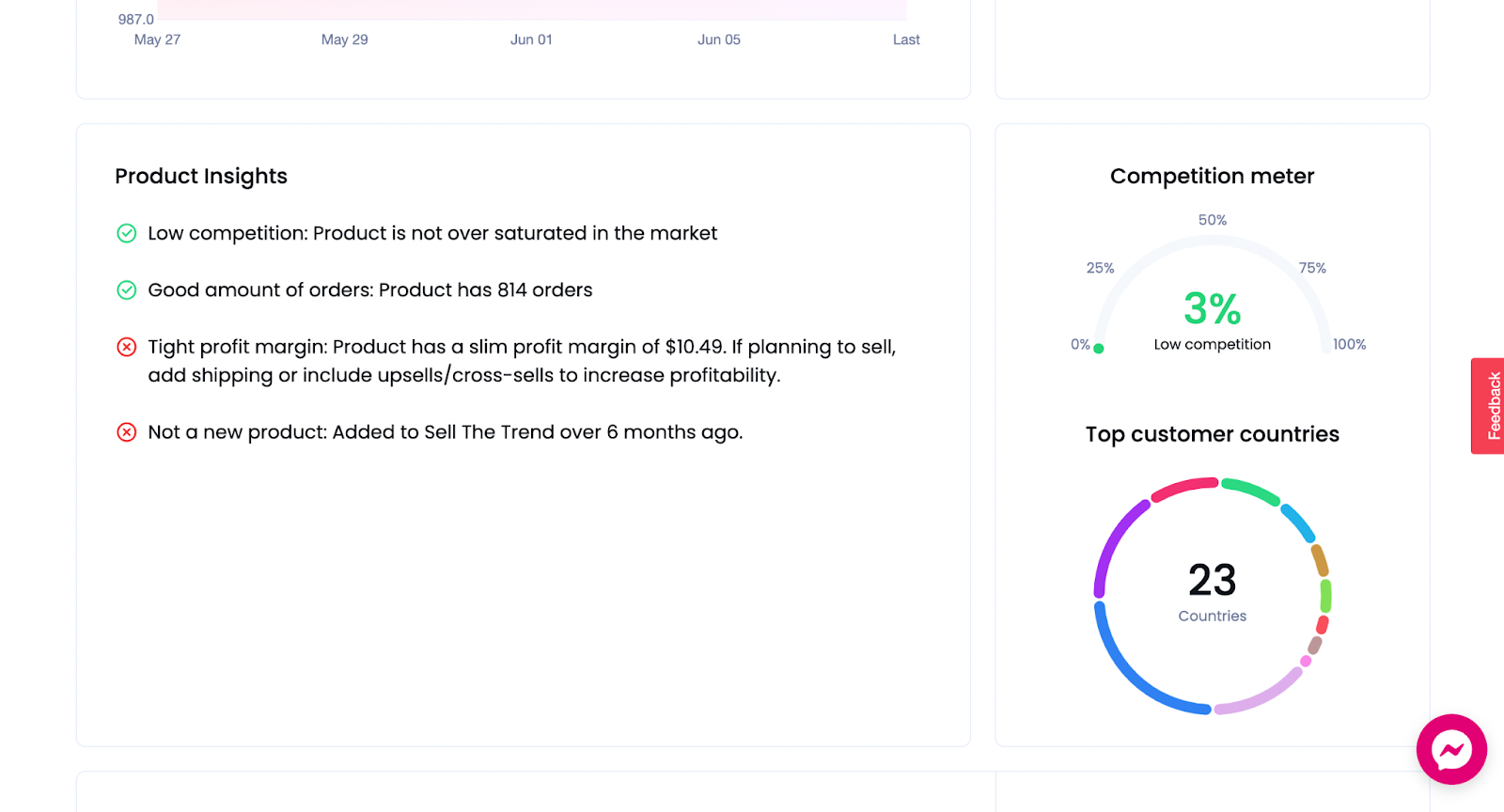The width and height of the screenshot is (1504, 812).
Task: Click the 3% competition value
Action: tap(1213, 309)
